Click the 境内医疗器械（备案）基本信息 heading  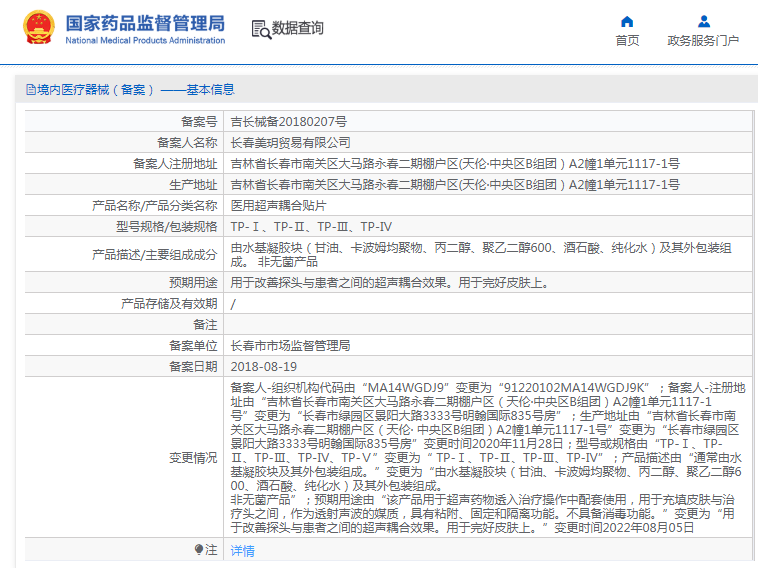[x=136, y=89]
